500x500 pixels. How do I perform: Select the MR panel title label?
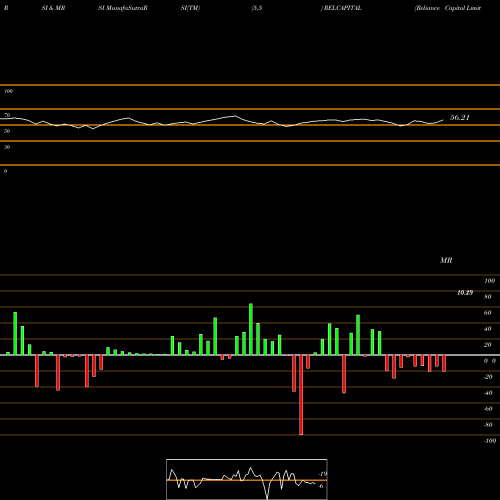point(446,260)
